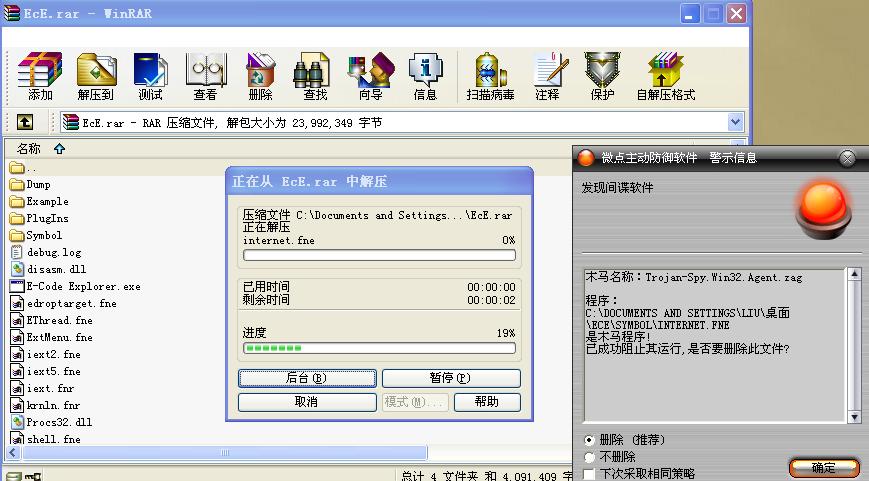The height and width of the screenshot is (481, 869).
Task: Click the 扫描病毒 (Scan virus) toolbar icon
Action: coord(490,76)
